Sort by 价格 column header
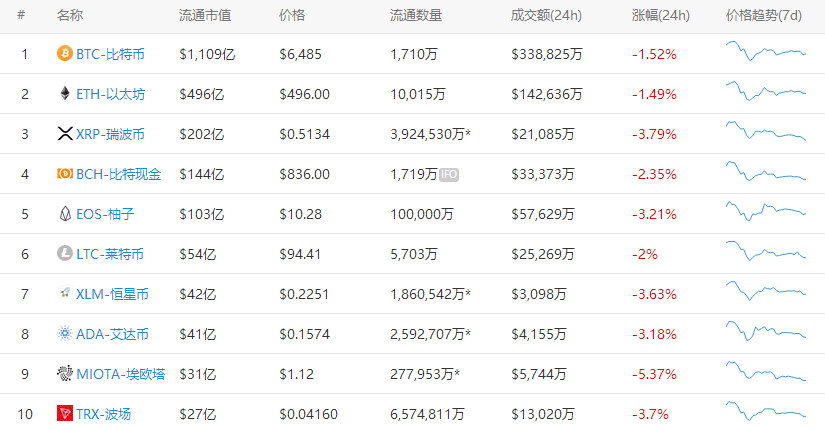This screenshot has height=431, width=825. coord(292,15)
